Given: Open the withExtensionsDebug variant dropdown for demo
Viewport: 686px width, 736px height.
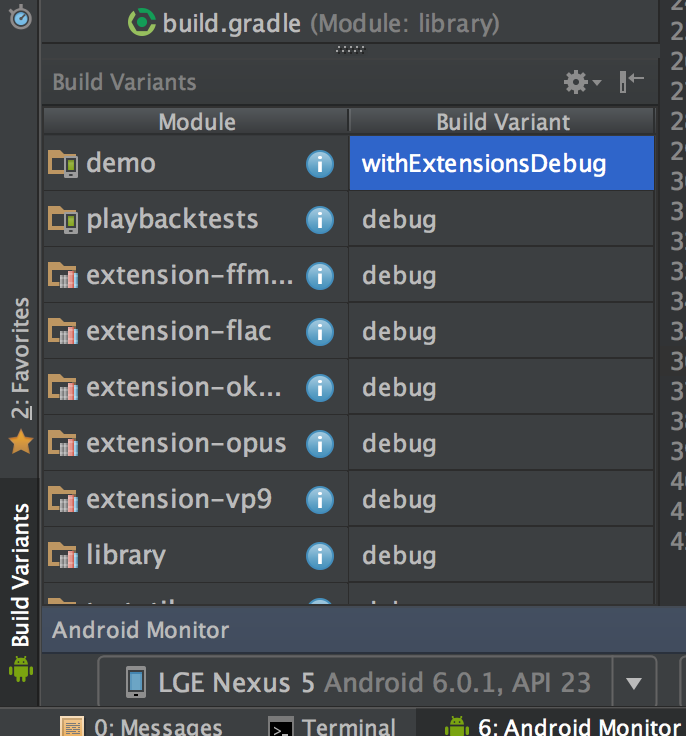Looking at the screenshot, I should [x=501, y=163].
